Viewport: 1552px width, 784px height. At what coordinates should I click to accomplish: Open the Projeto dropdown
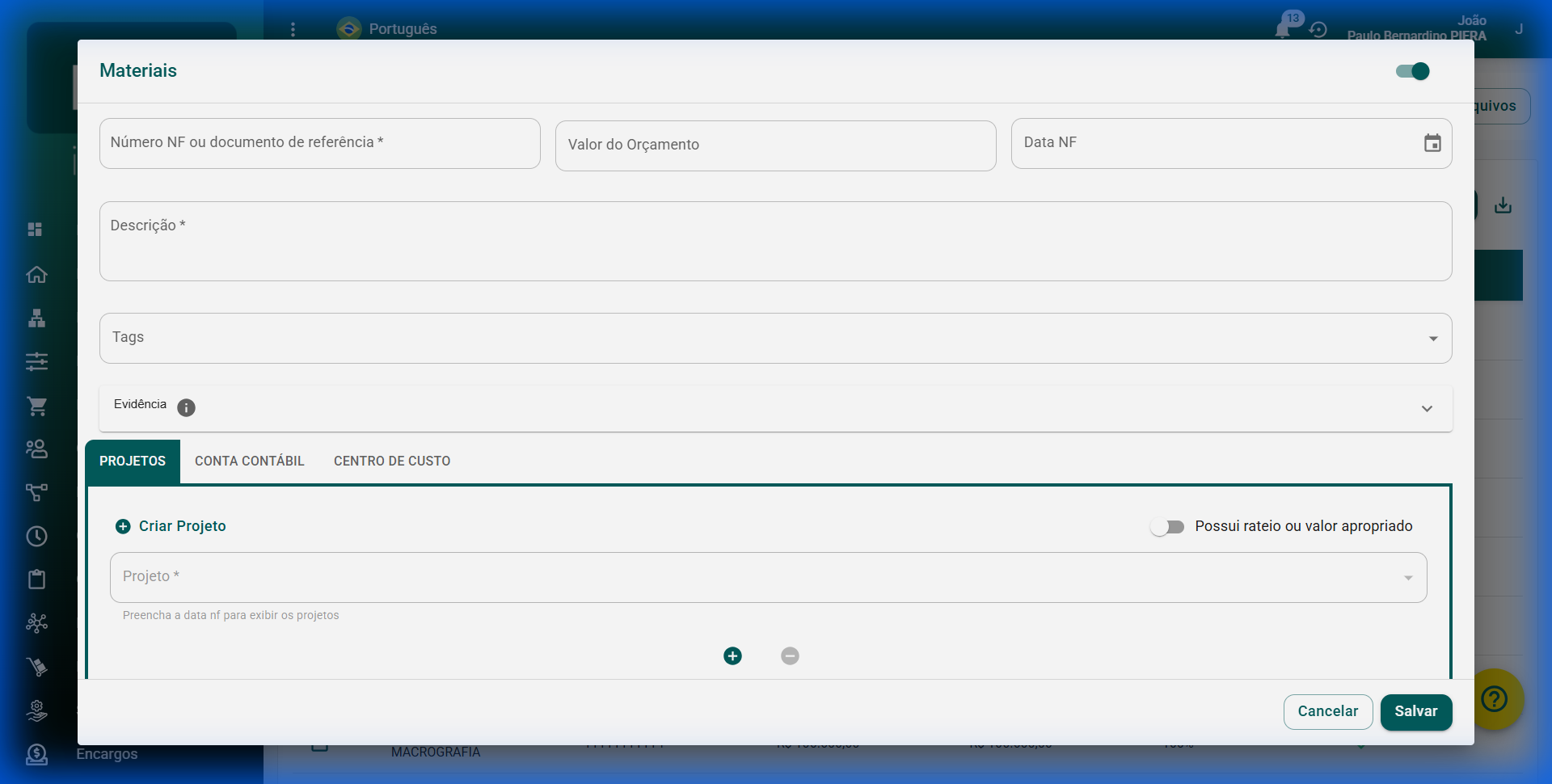(x=1407, y=578)
